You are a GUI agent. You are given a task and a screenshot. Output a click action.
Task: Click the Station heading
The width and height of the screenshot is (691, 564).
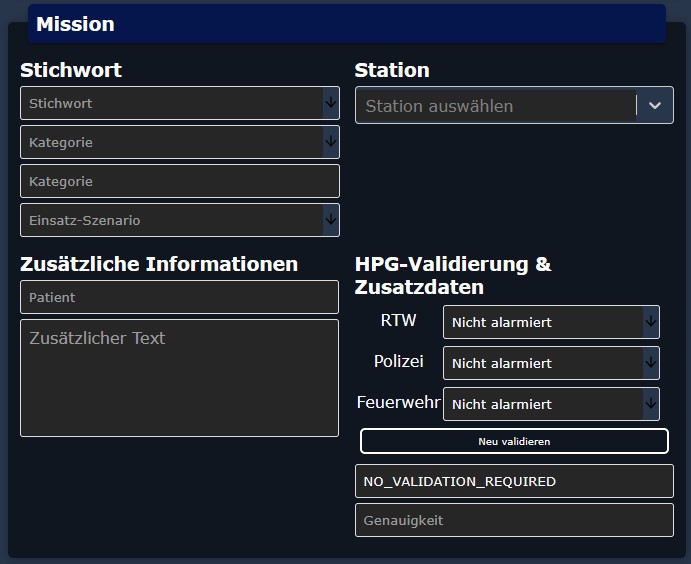click(392, 70)
